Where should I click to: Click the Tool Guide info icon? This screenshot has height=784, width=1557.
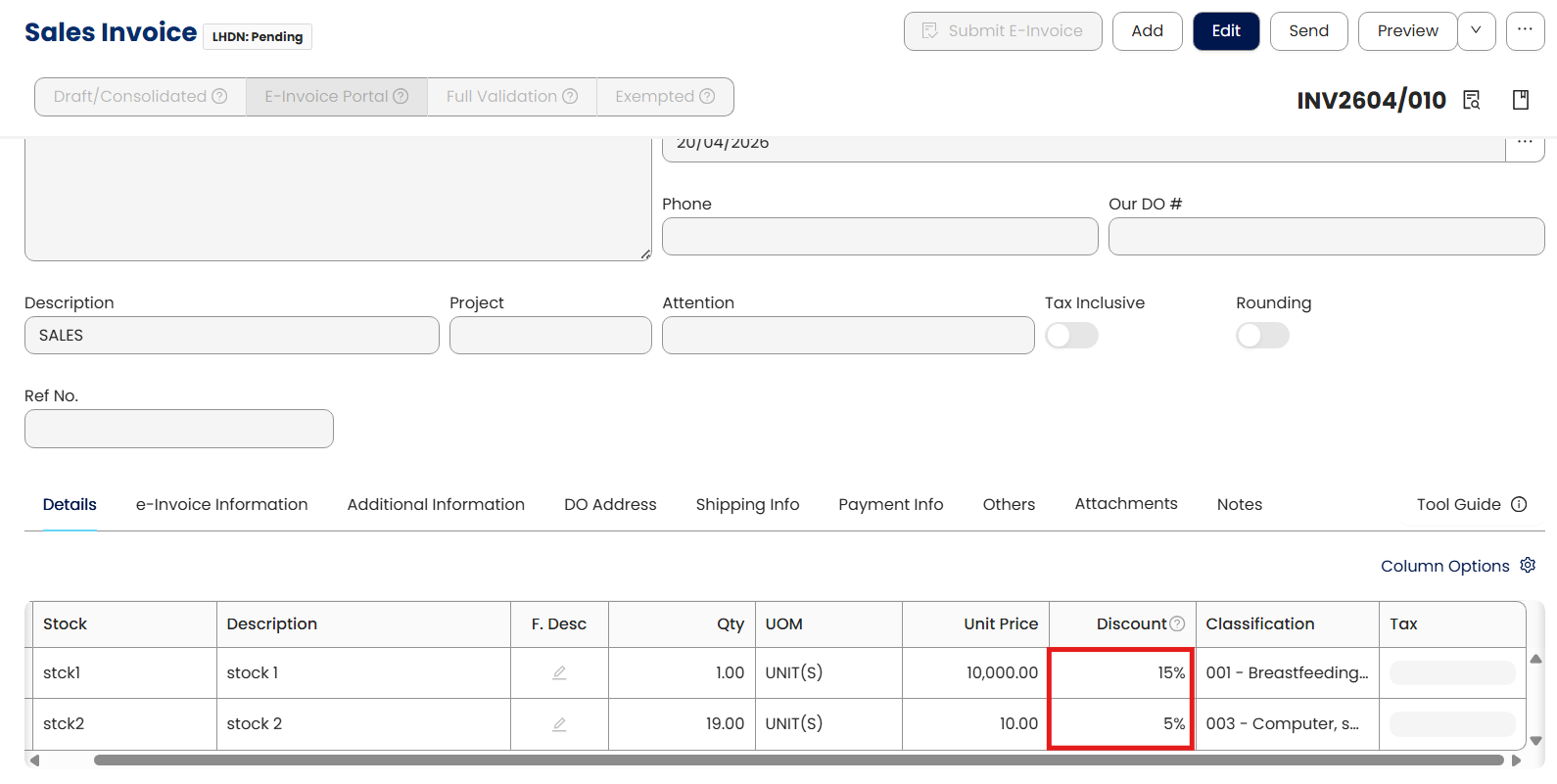click(x=1519, y=505)
